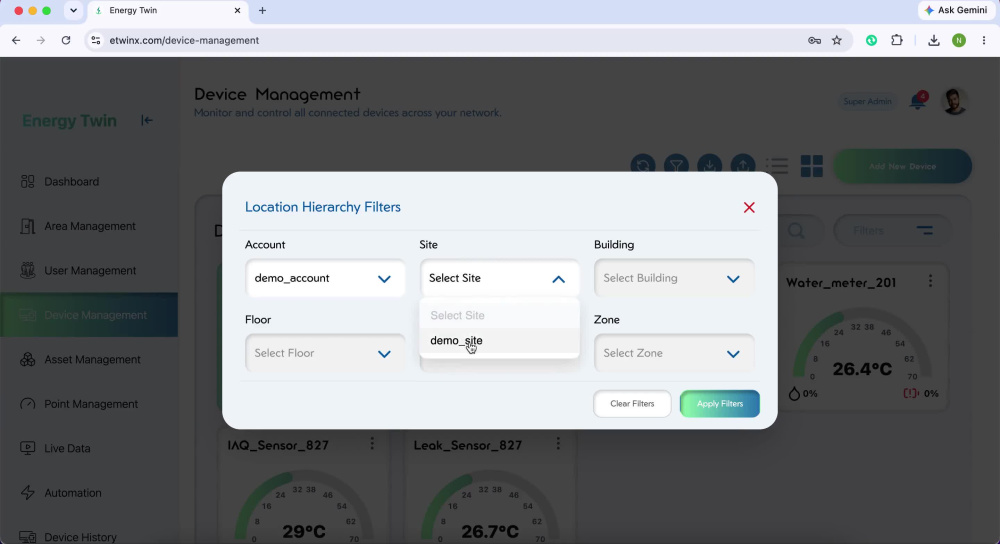Open browser downloads
The image size is (1000, 544).
coord(934,40)
